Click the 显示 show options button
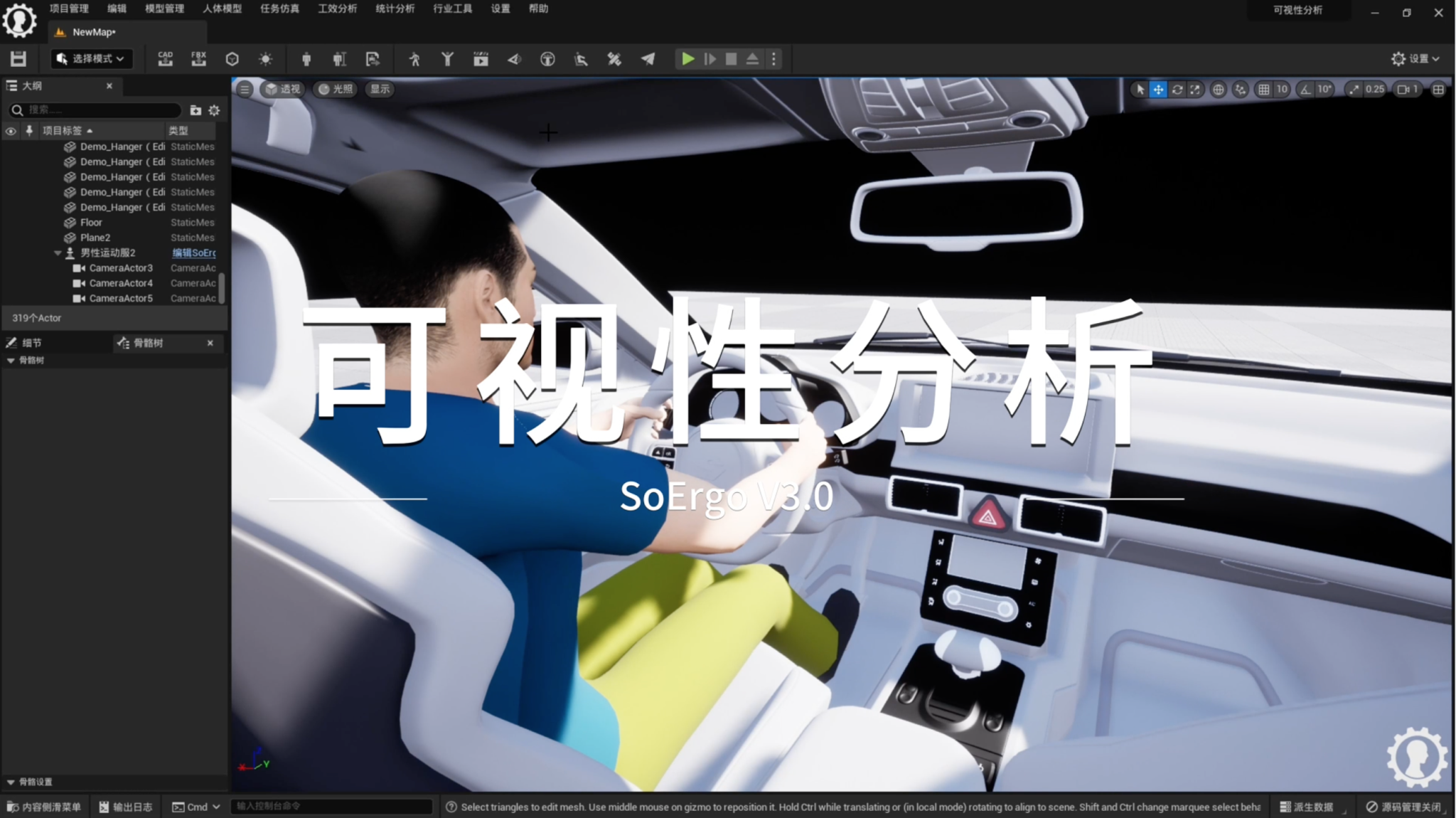The height and width of the screenshot is (818, 1456). (x=380, y=89)
